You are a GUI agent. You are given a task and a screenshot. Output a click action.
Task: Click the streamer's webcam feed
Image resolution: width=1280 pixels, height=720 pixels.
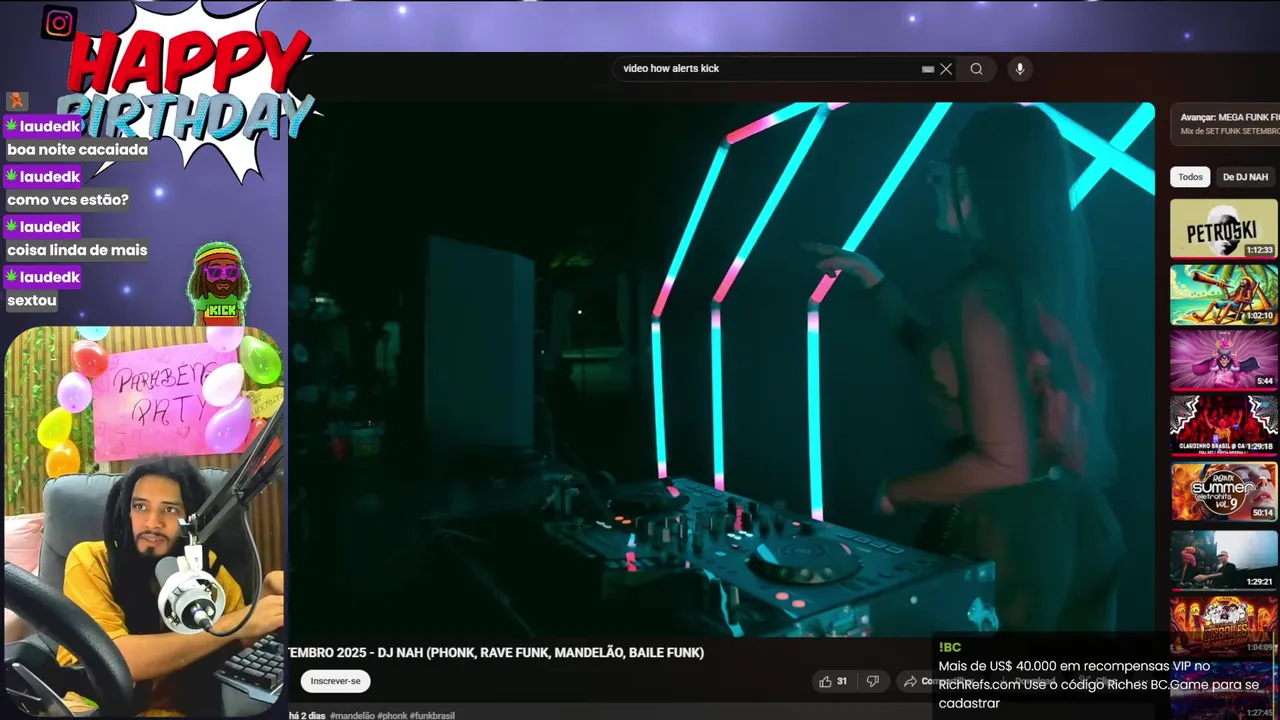pyautogui.click(x=144, y=520)
